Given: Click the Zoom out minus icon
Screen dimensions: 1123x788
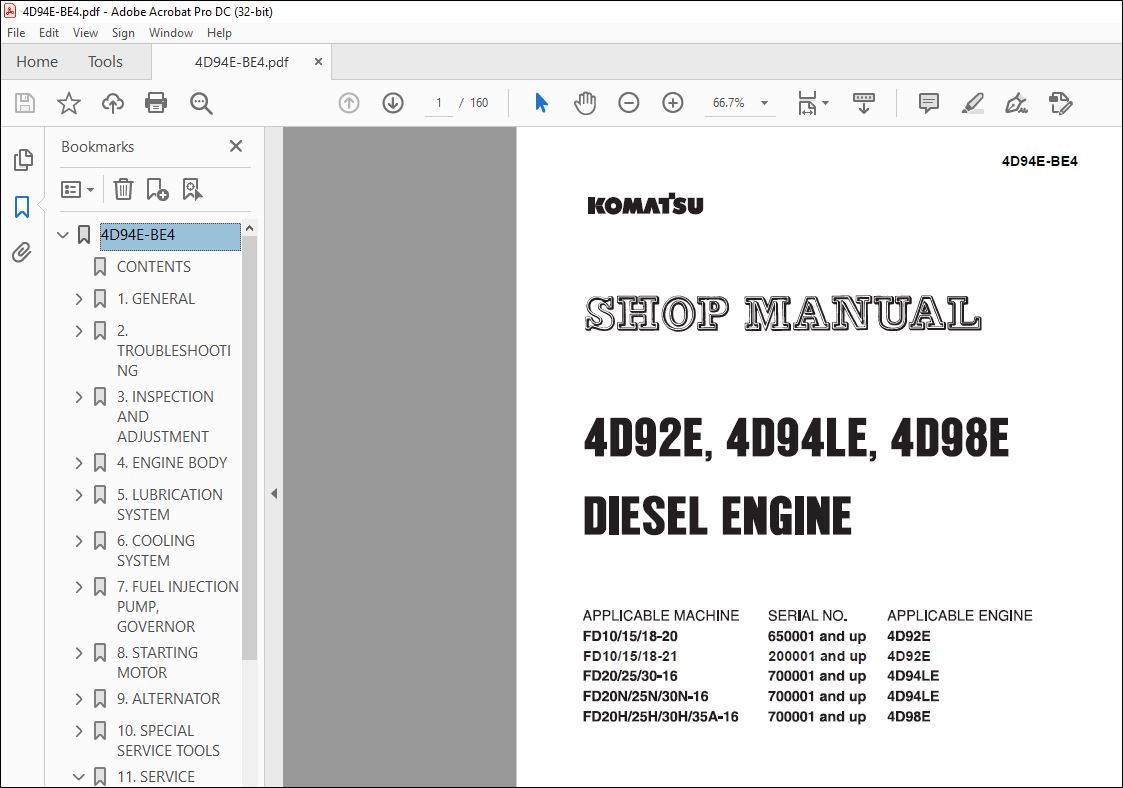Looking at the screenshot, I should pos(629,103).
